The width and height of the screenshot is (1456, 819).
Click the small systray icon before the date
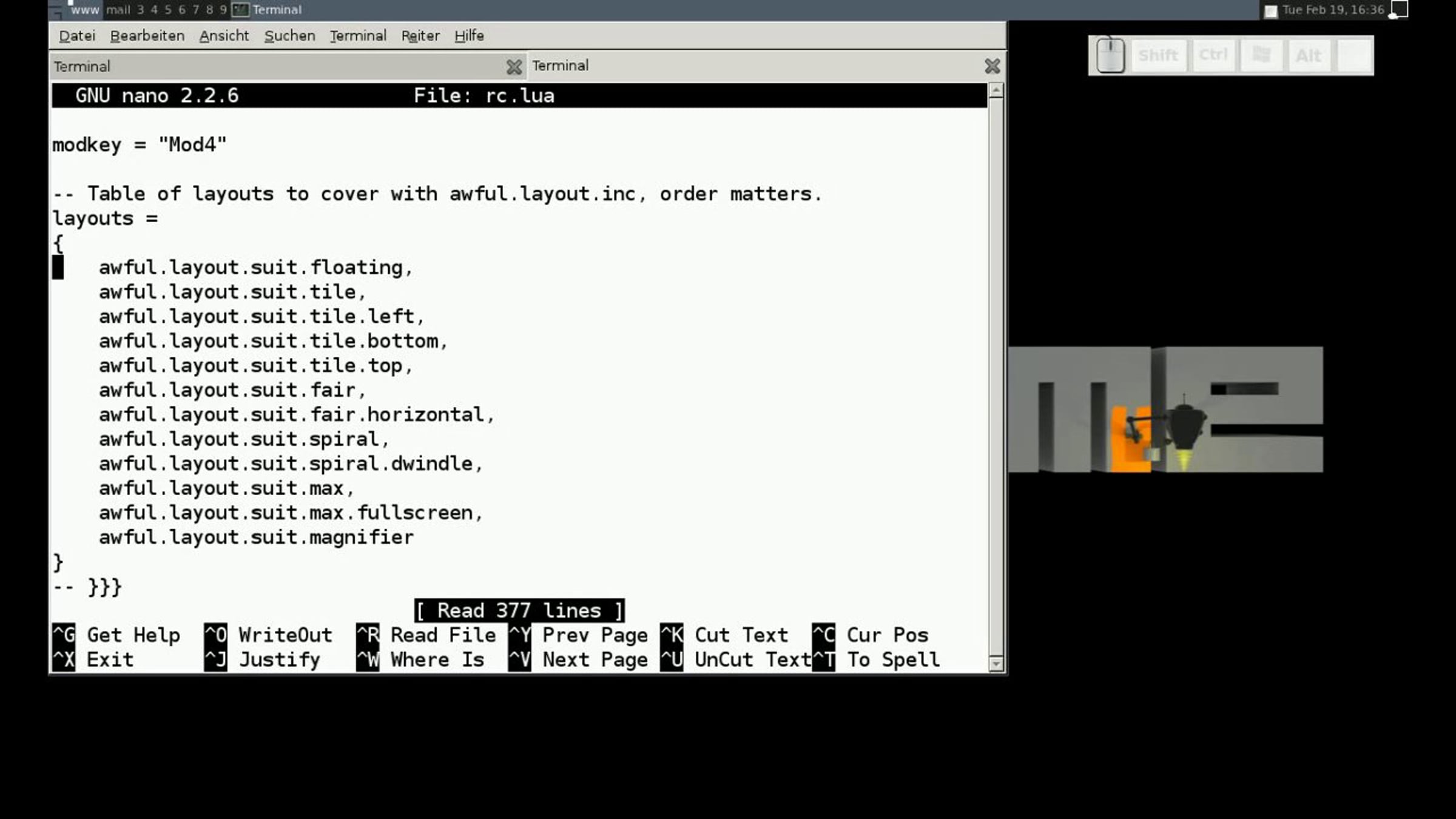pyautogui.click(x=1270, y=11)
